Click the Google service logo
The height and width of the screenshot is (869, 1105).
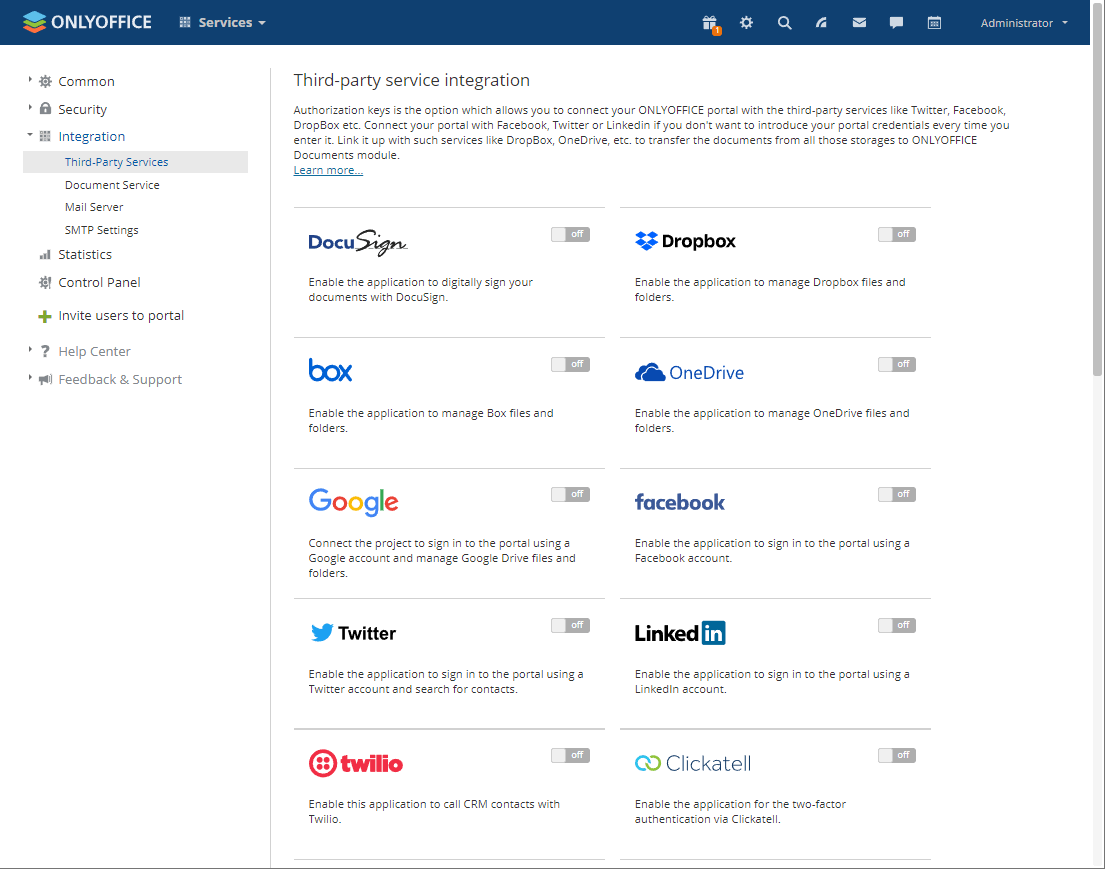(353, 502)
